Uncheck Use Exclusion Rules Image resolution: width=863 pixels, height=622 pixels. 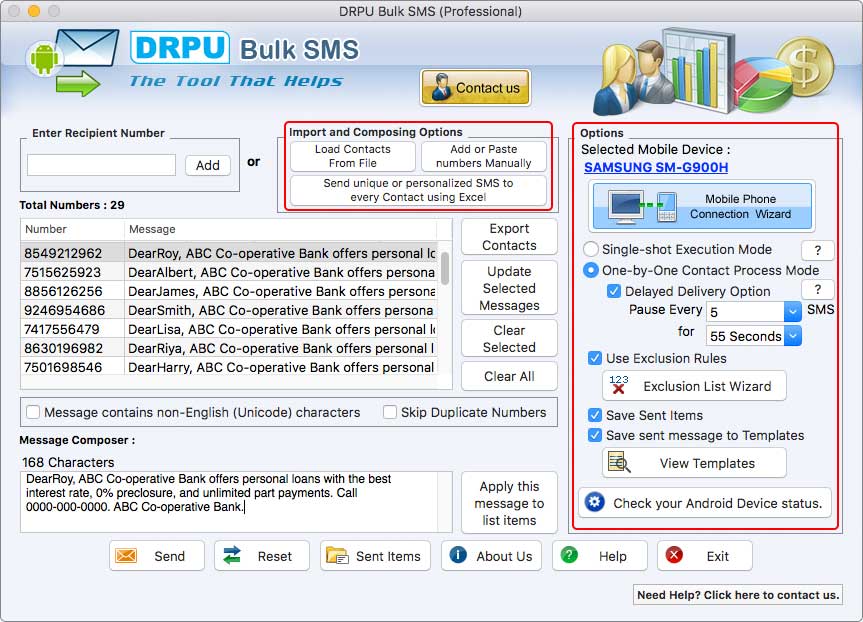[x=594, y=358]
